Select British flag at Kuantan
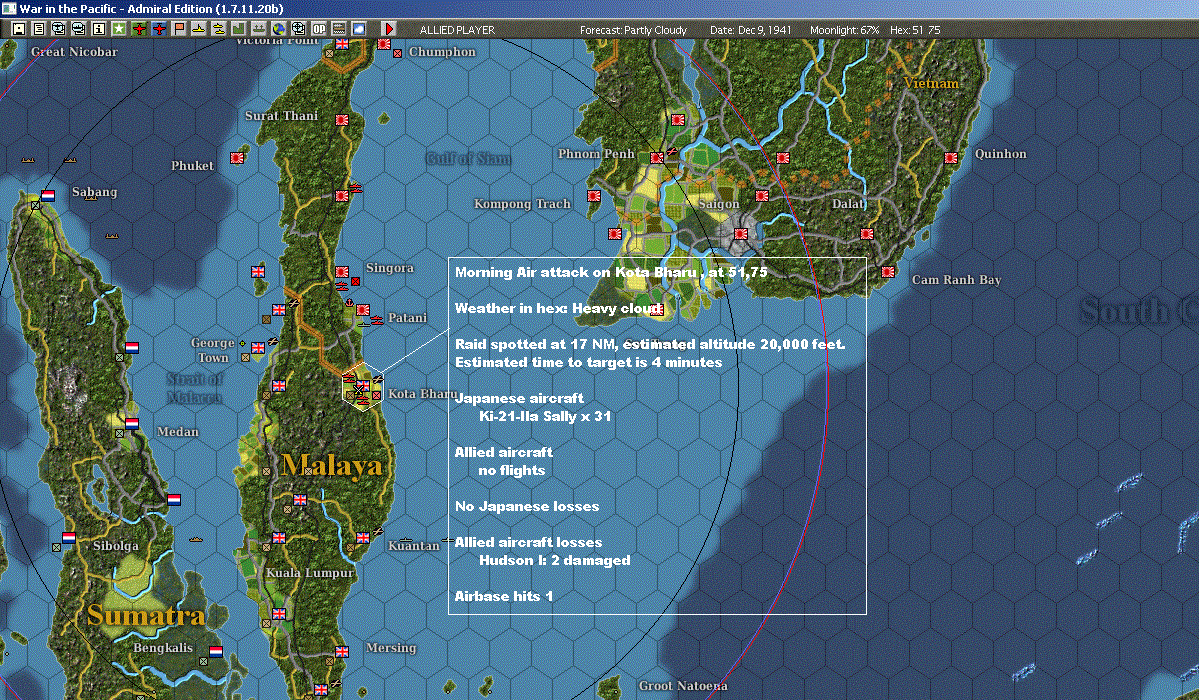Image resolution: width=1199 pixels, height=700 pixels. (x=363, y=538)
